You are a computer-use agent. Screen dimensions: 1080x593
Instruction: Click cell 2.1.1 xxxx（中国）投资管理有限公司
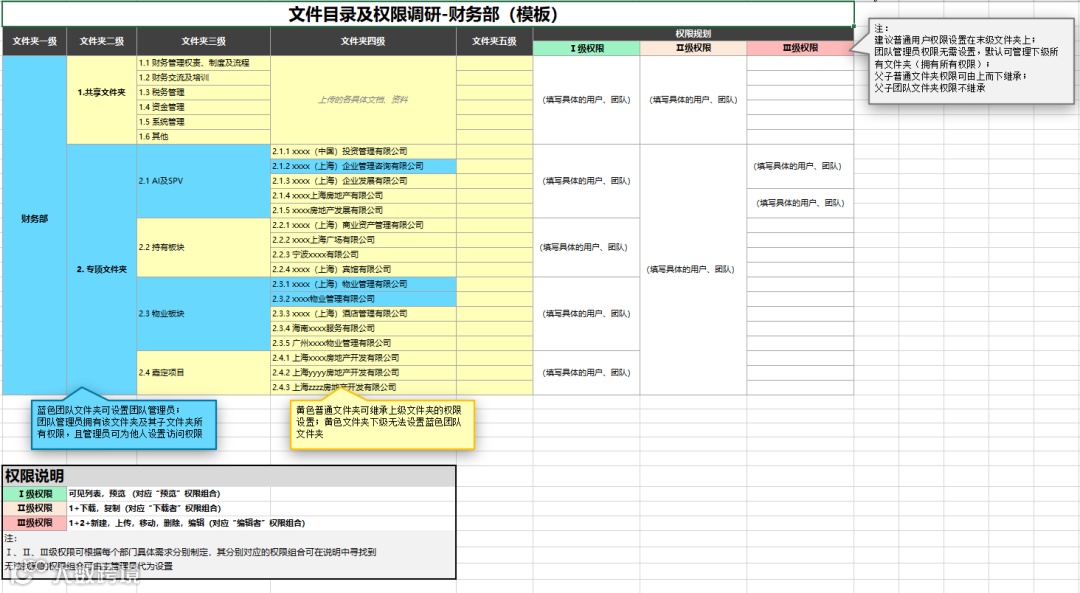[x=363, y=152]
